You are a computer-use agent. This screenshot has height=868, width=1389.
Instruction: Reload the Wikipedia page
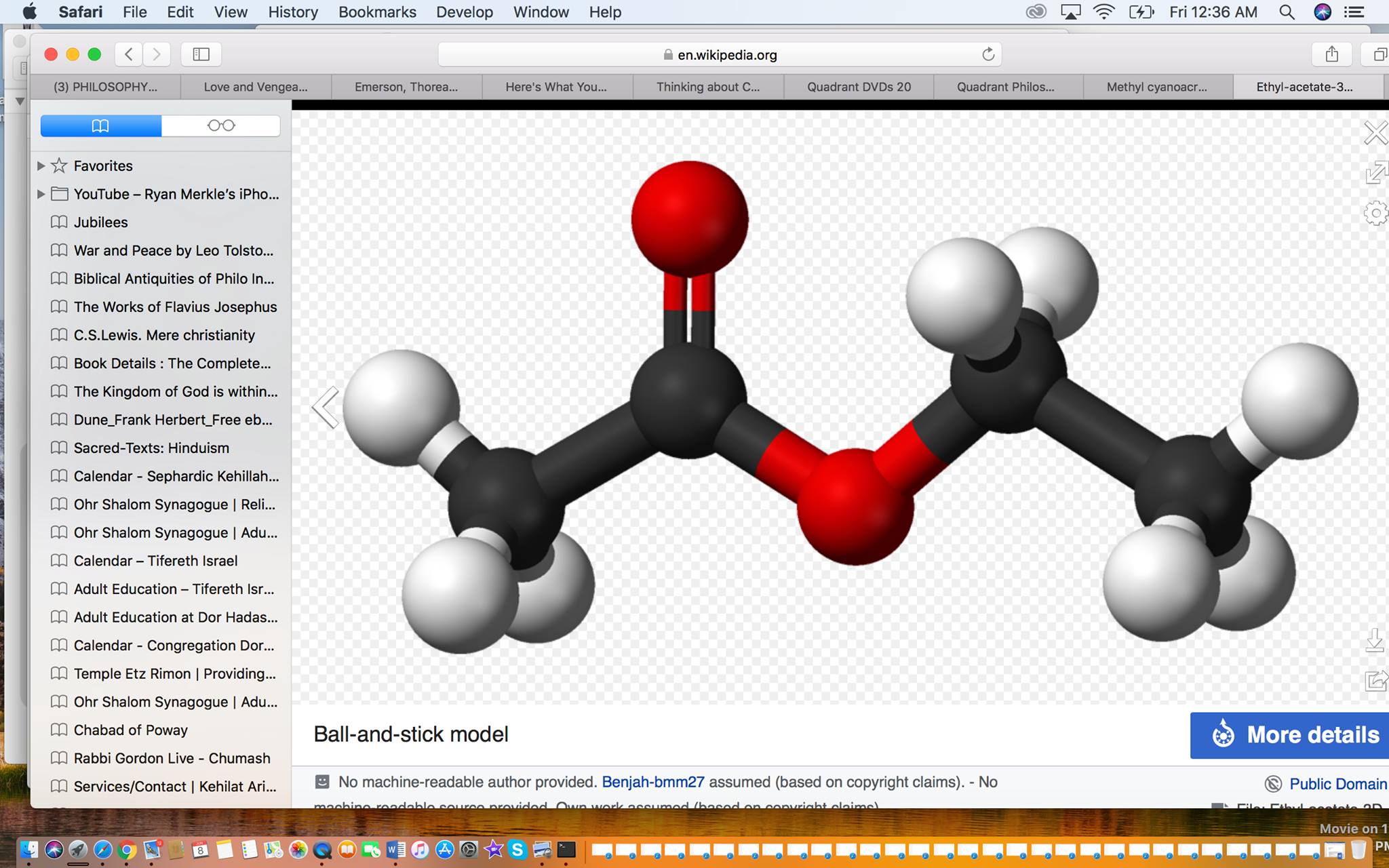[988, 54]
